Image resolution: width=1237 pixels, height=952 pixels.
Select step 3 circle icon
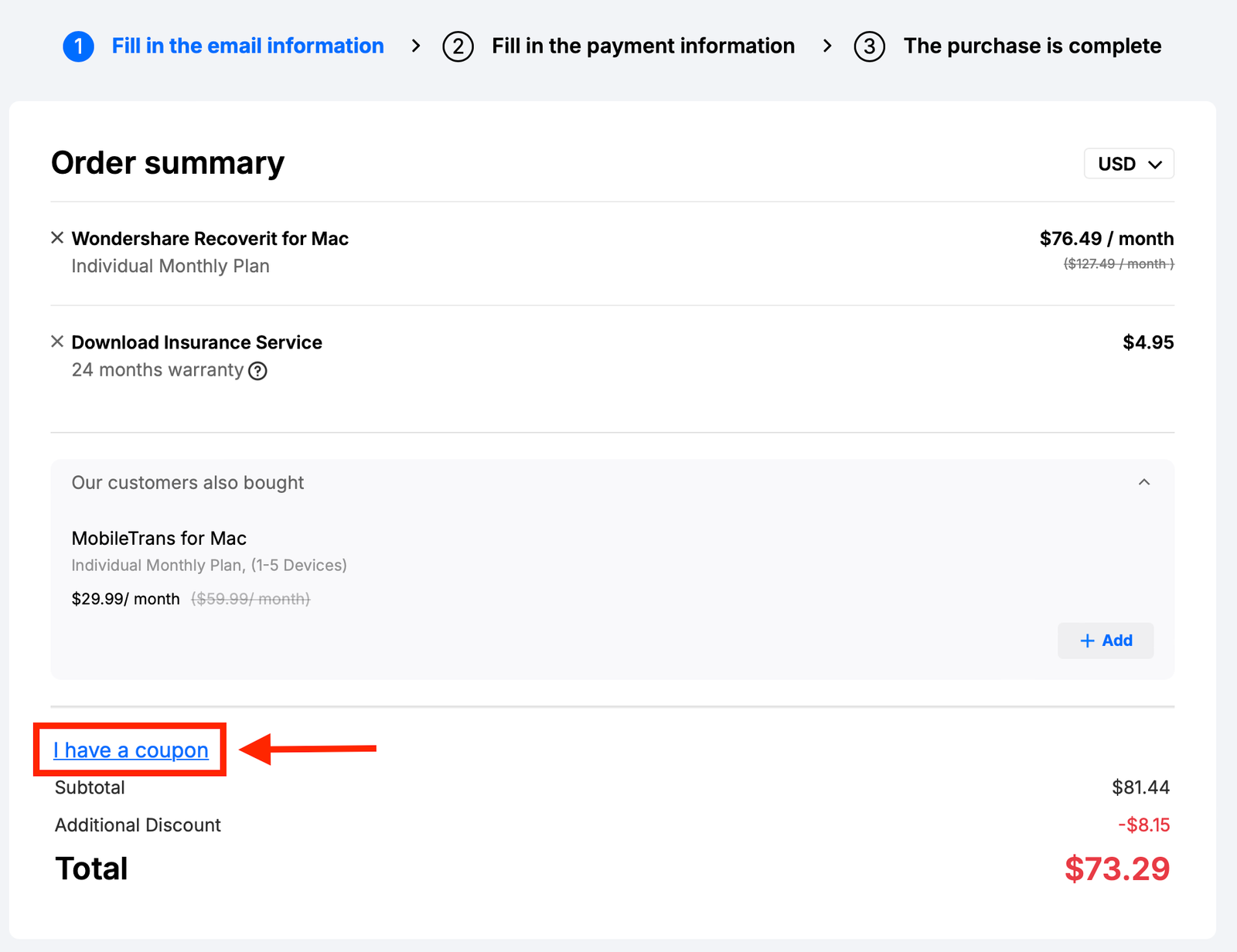point(869,46)
